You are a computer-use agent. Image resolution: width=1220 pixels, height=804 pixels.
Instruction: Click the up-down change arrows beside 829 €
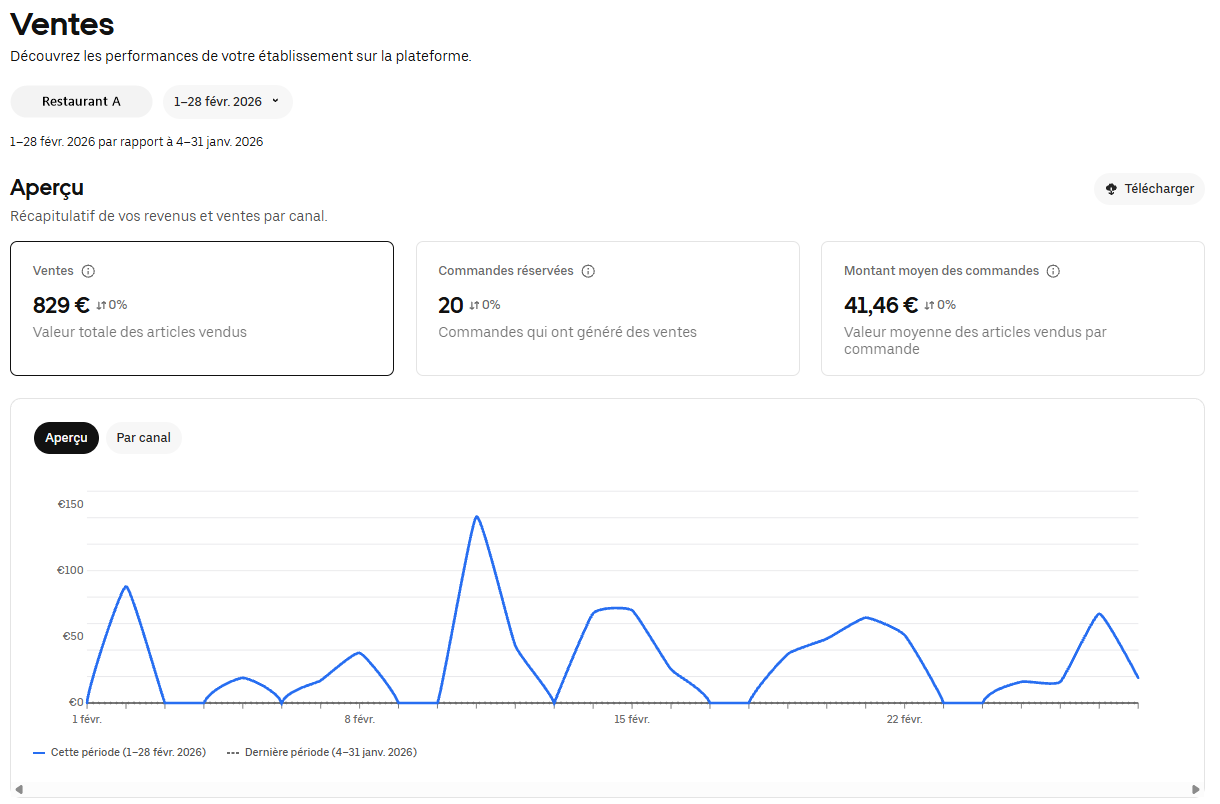click(x=101, y=305)
